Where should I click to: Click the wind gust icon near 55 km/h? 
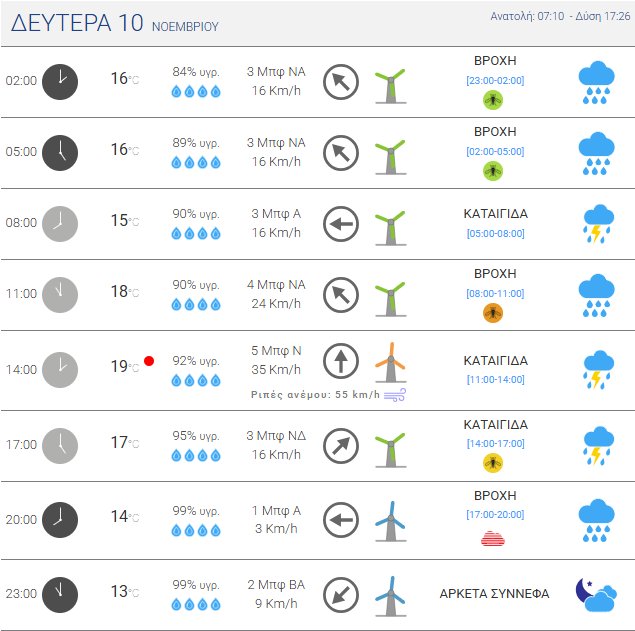(395, 395)
